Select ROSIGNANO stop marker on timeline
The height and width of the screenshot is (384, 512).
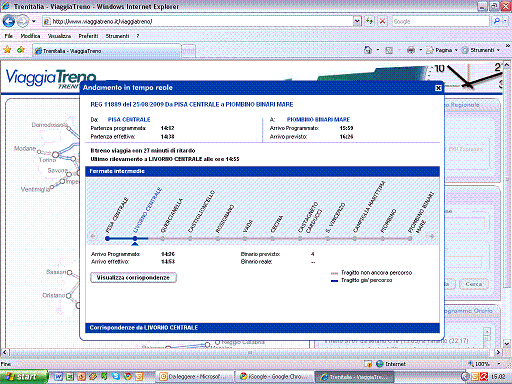(217, 238)
